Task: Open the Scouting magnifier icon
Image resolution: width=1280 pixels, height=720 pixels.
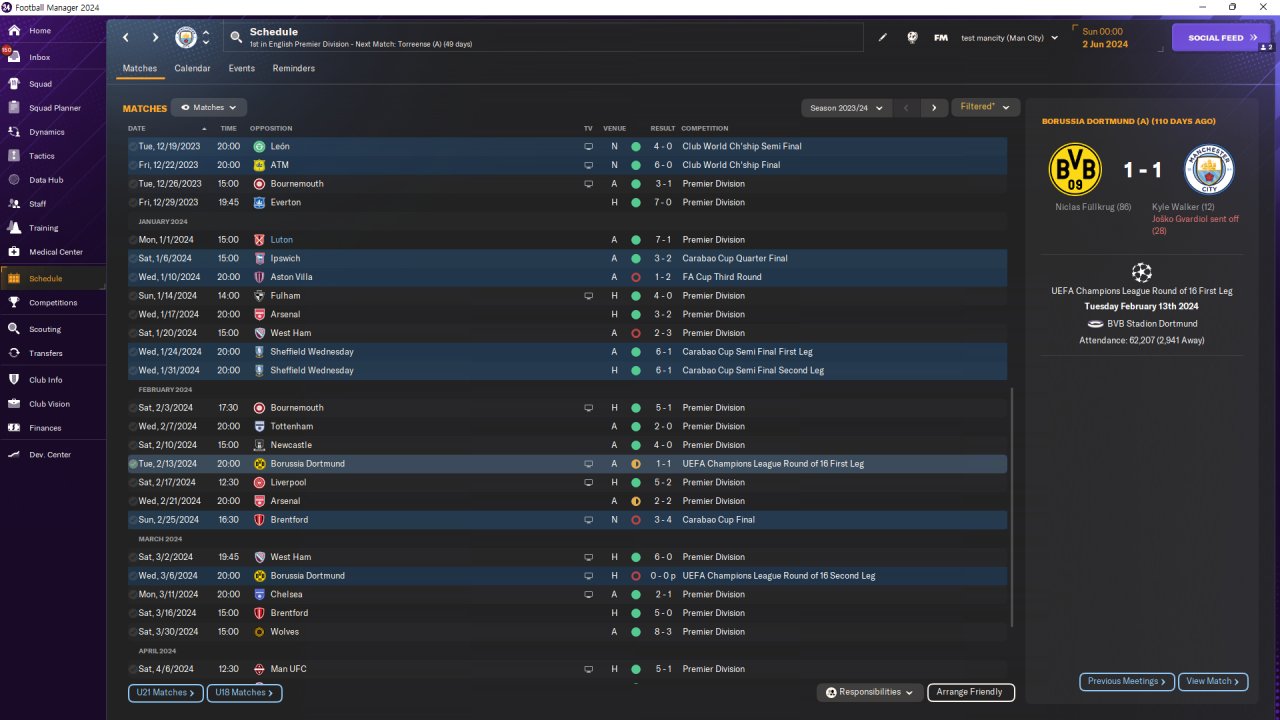Action: click(x=14, y=329)
